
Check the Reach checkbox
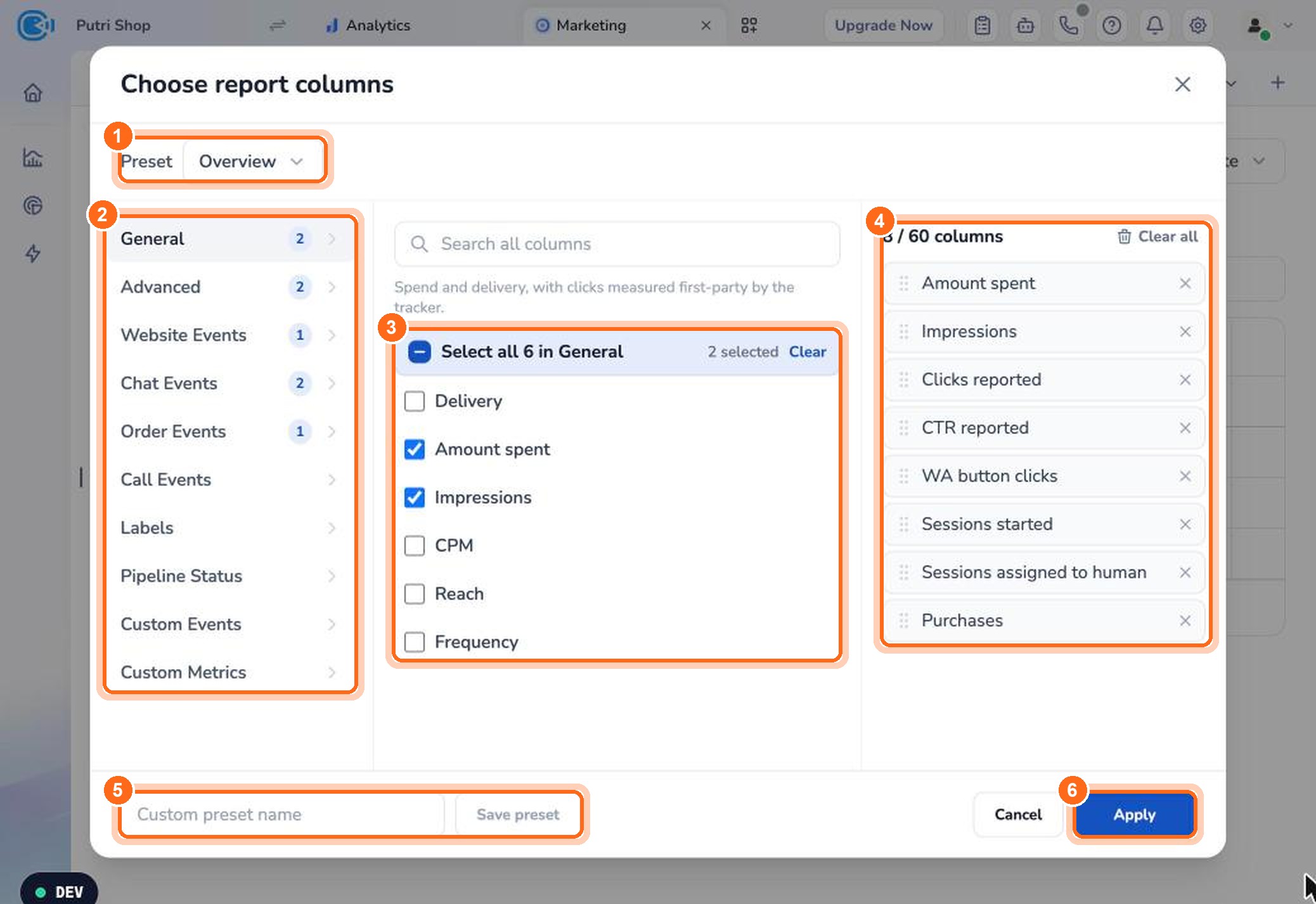(415, 594)
